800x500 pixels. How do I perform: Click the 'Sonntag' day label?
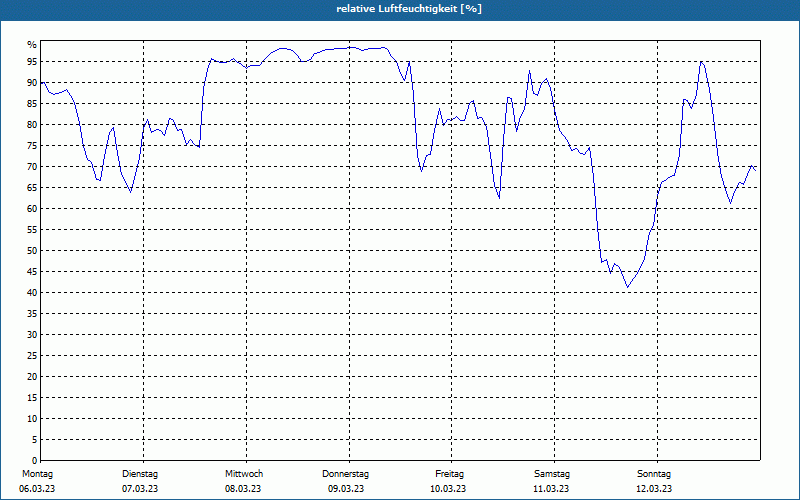pos(654,474)
